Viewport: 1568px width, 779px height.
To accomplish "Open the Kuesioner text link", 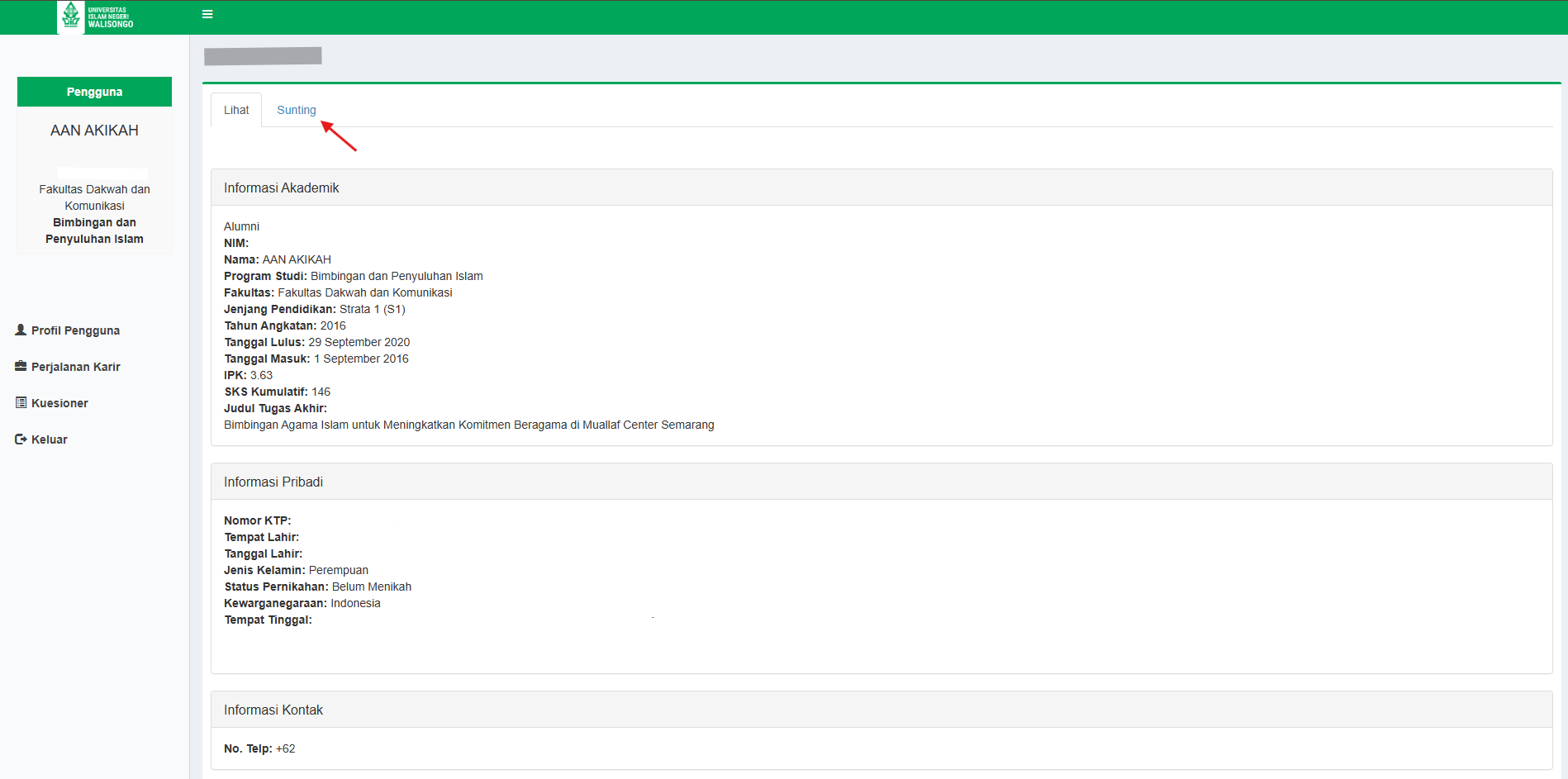I will pos(59,403).
